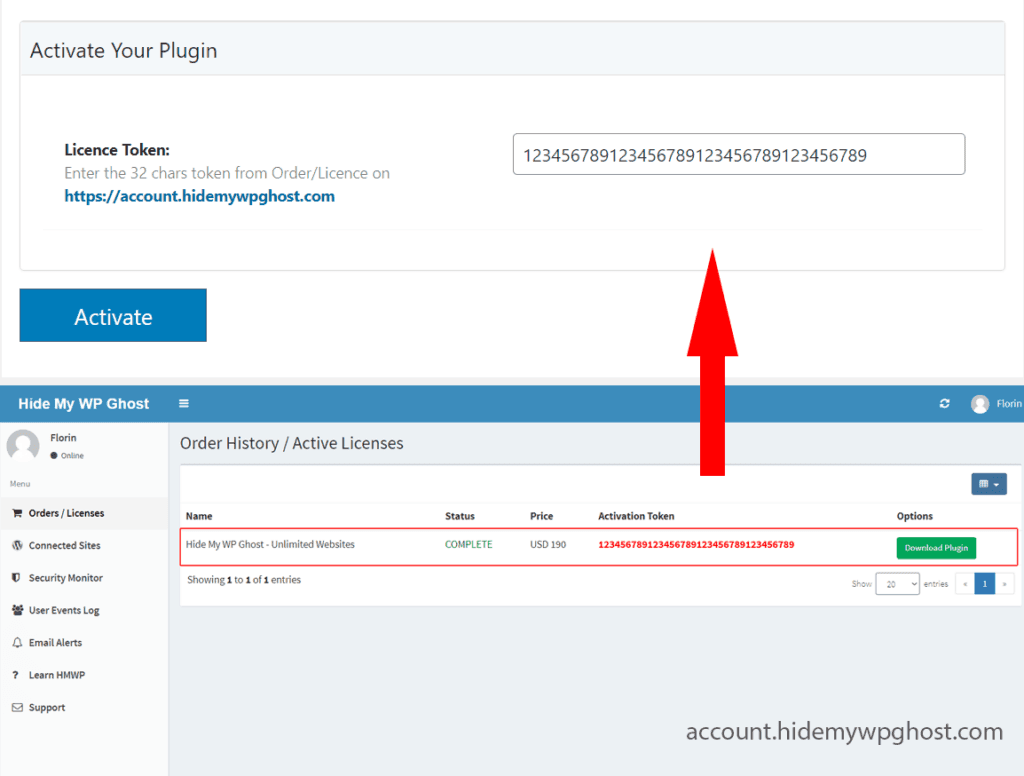Click the refresh icon in header

[x=944, y=404]
